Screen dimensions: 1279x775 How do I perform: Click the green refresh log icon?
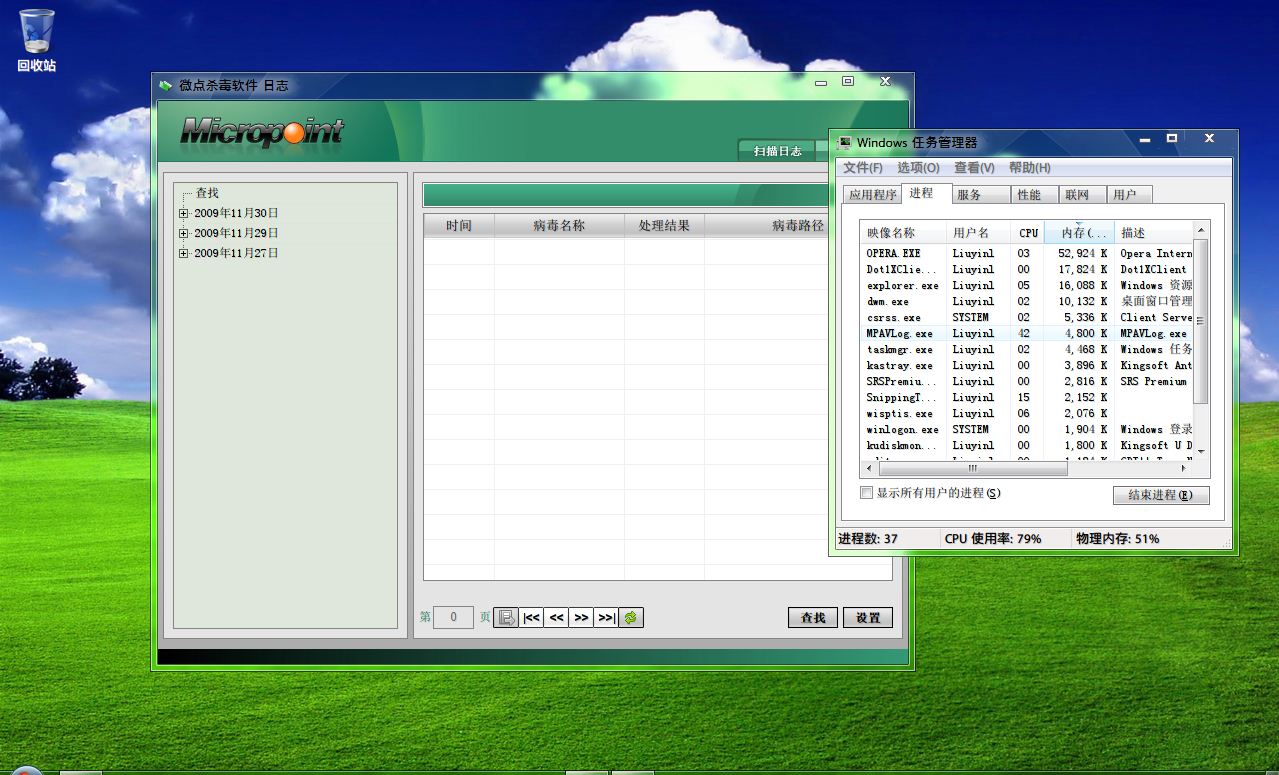(x=631, y=618)
